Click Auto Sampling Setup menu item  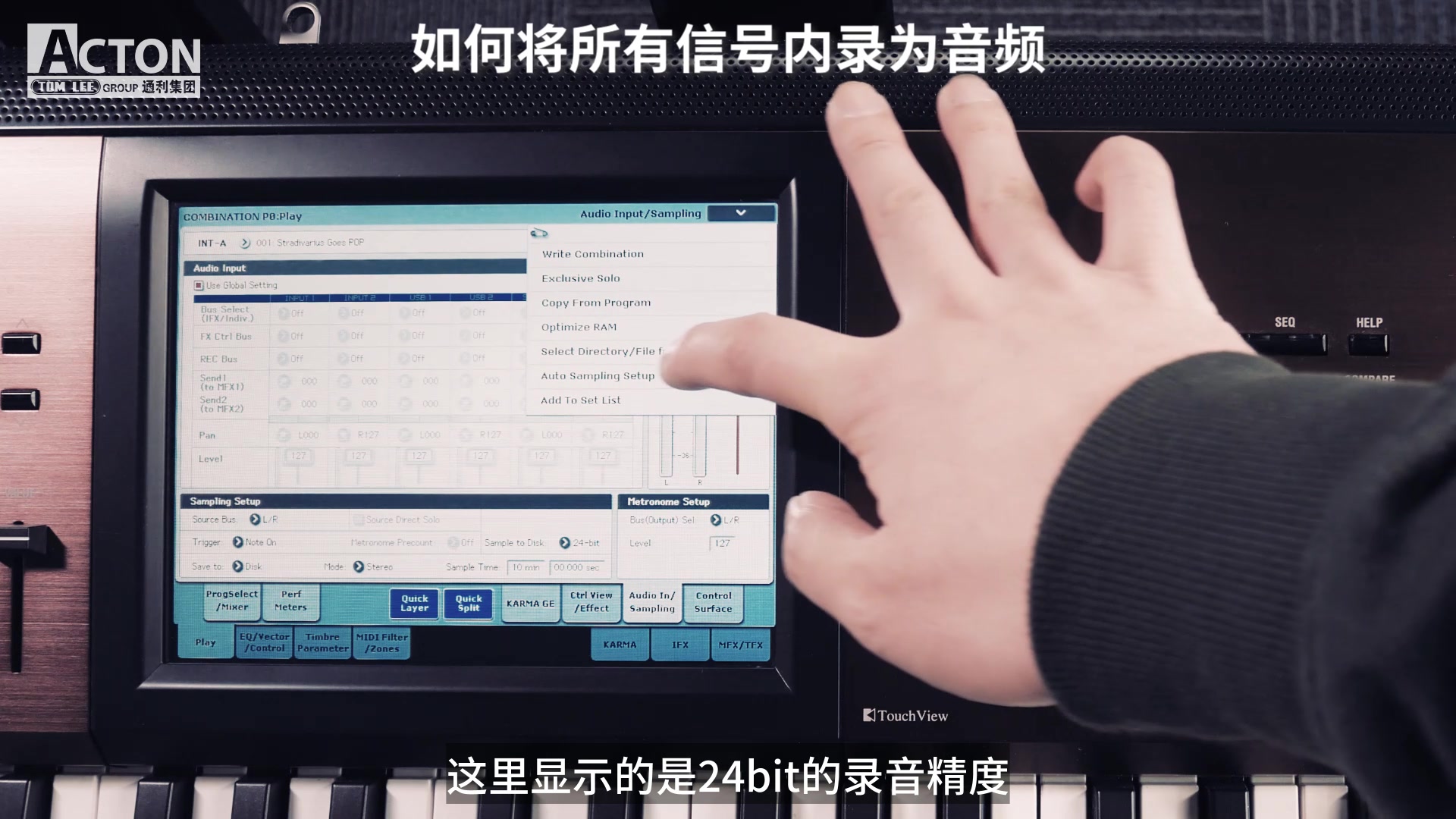598,375
